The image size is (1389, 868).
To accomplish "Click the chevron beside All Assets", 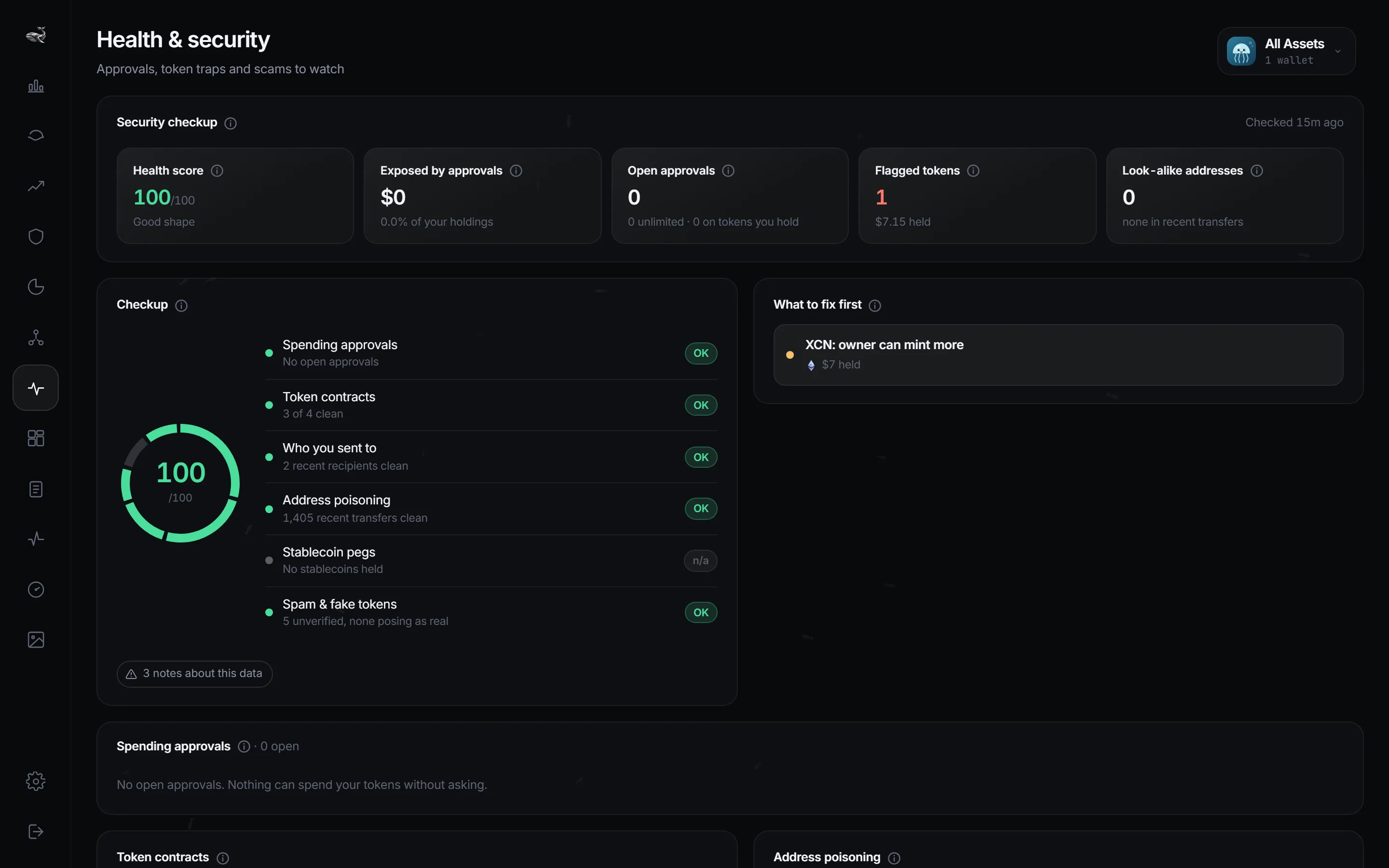I will (1337, 51).
